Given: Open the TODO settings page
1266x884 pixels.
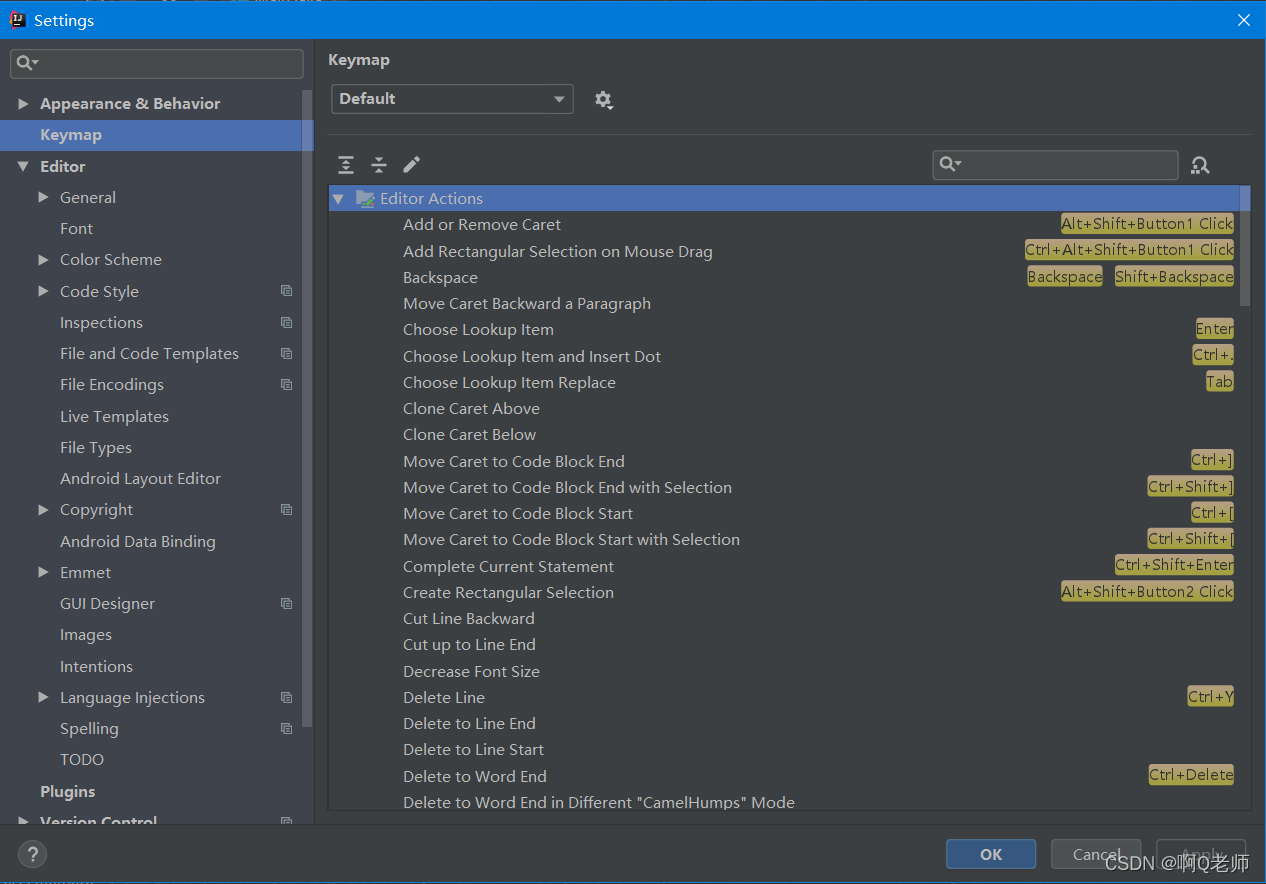Looking at the screenshot, I should [82, 759].
